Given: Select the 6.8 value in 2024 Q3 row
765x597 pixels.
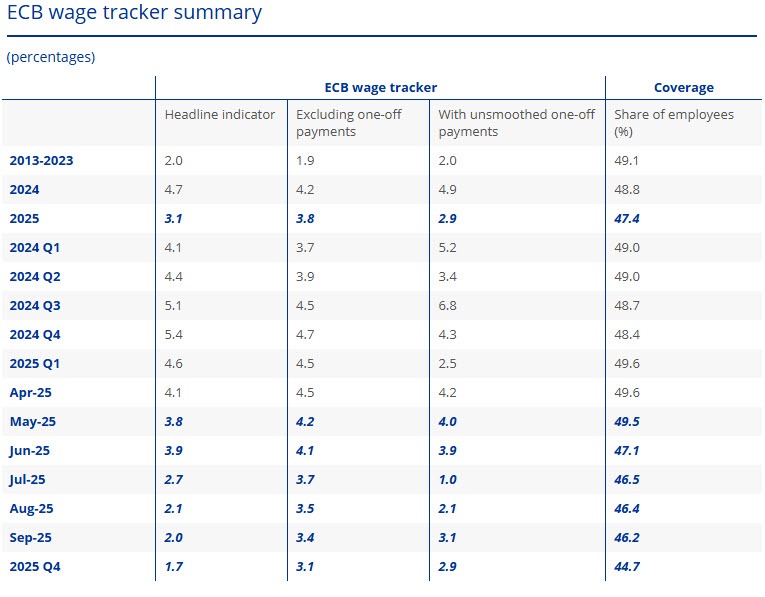Looking at the screenshot, I should (448, 305).
